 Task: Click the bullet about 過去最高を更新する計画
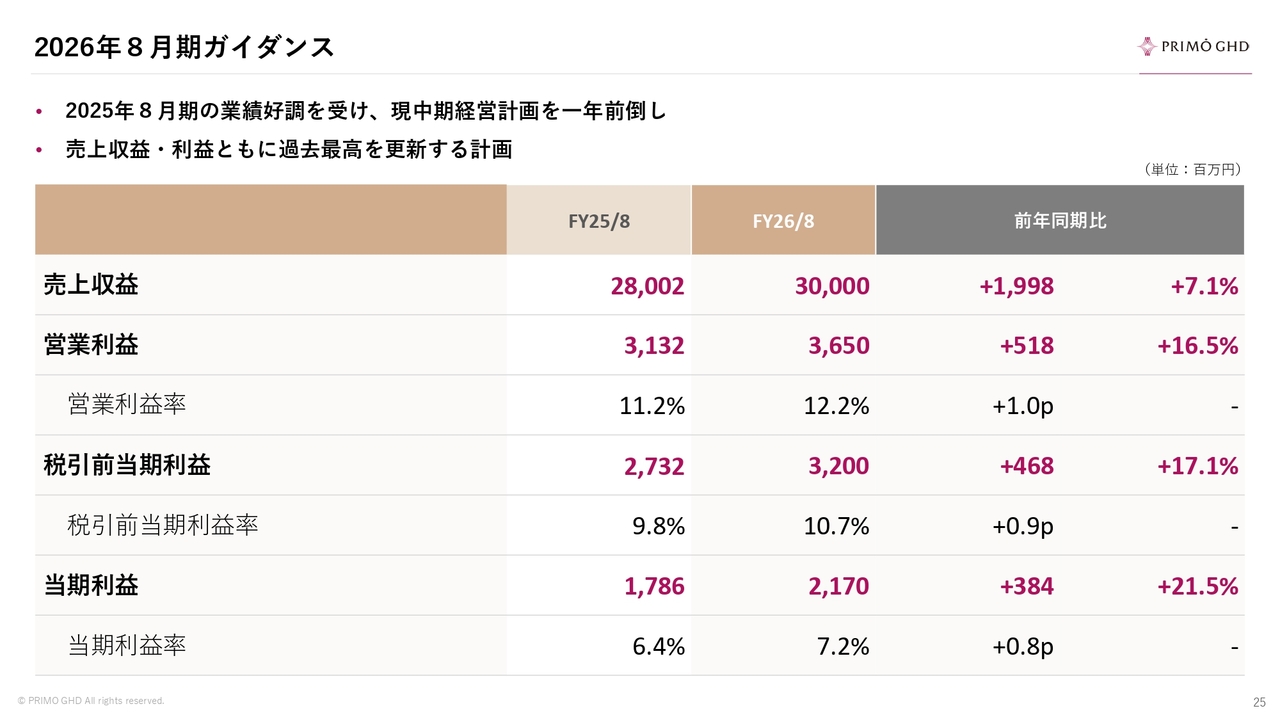(288, 150)
